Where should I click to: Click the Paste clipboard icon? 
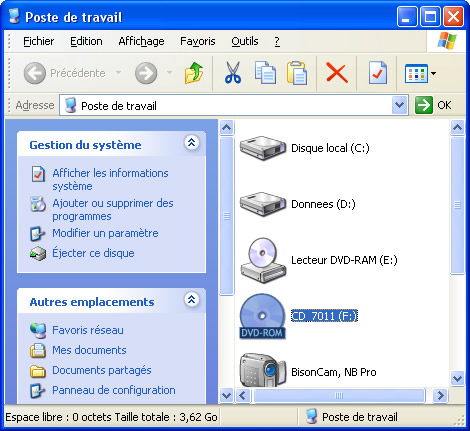[297, 73]
